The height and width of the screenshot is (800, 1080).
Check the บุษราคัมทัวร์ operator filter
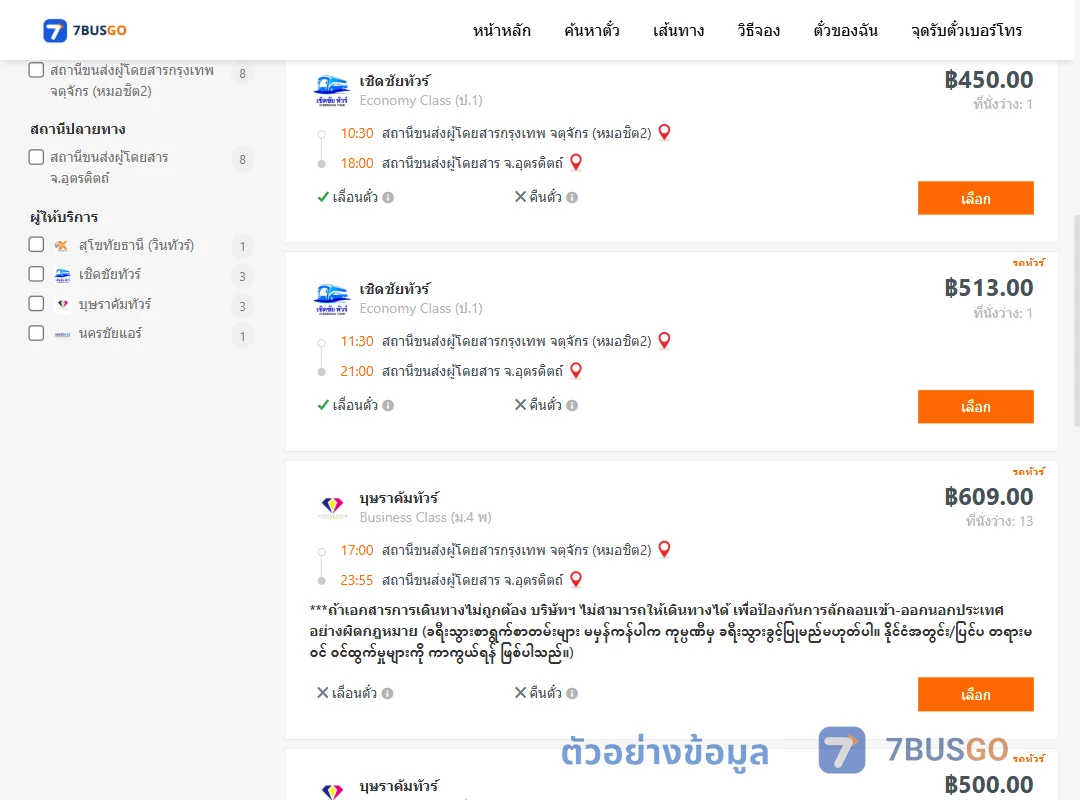click(x=37, y=304)
